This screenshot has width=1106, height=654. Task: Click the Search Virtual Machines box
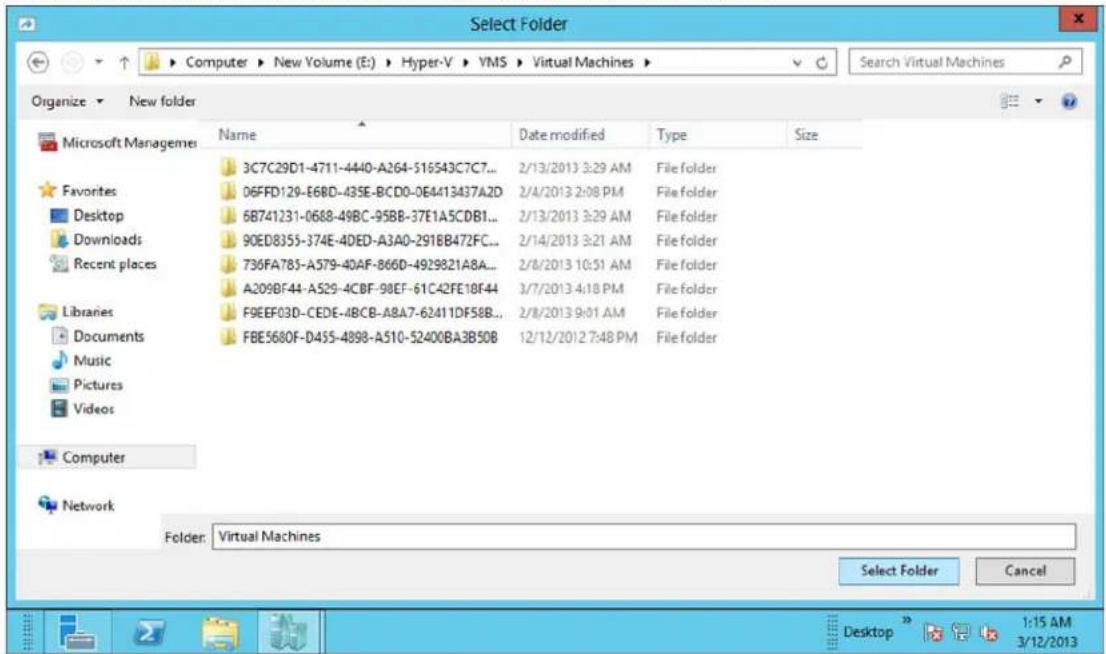965,62
